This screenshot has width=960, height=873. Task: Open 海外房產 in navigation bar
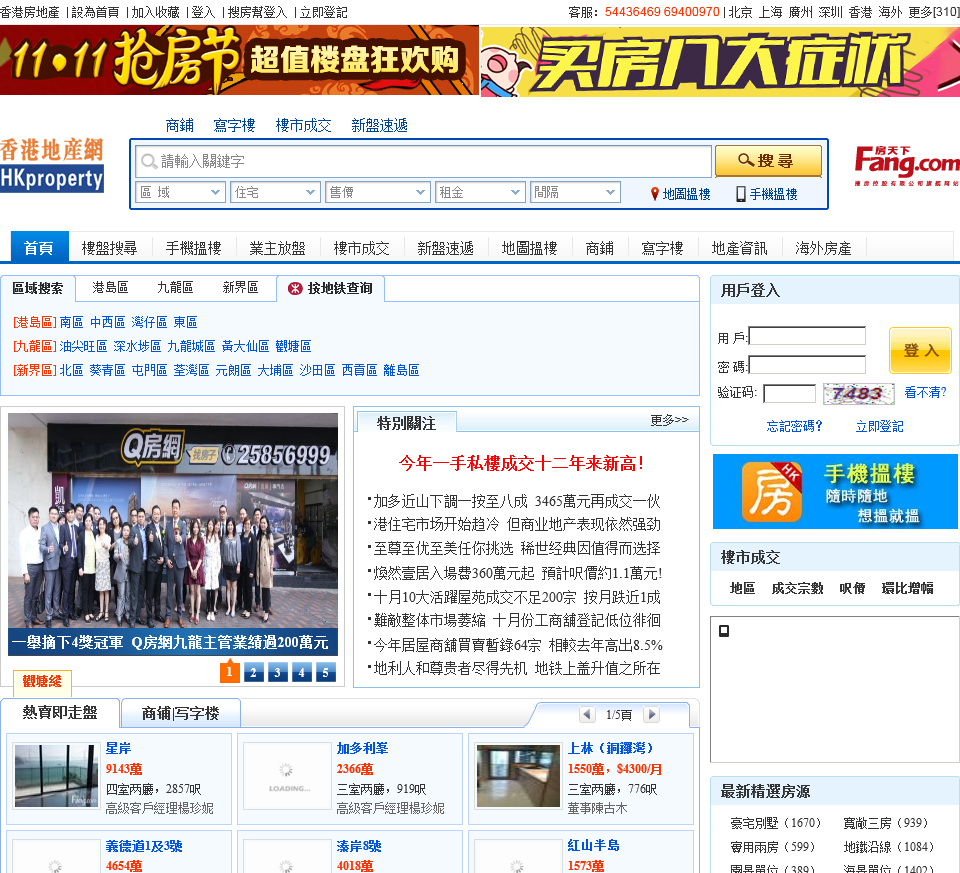(823, 248)
